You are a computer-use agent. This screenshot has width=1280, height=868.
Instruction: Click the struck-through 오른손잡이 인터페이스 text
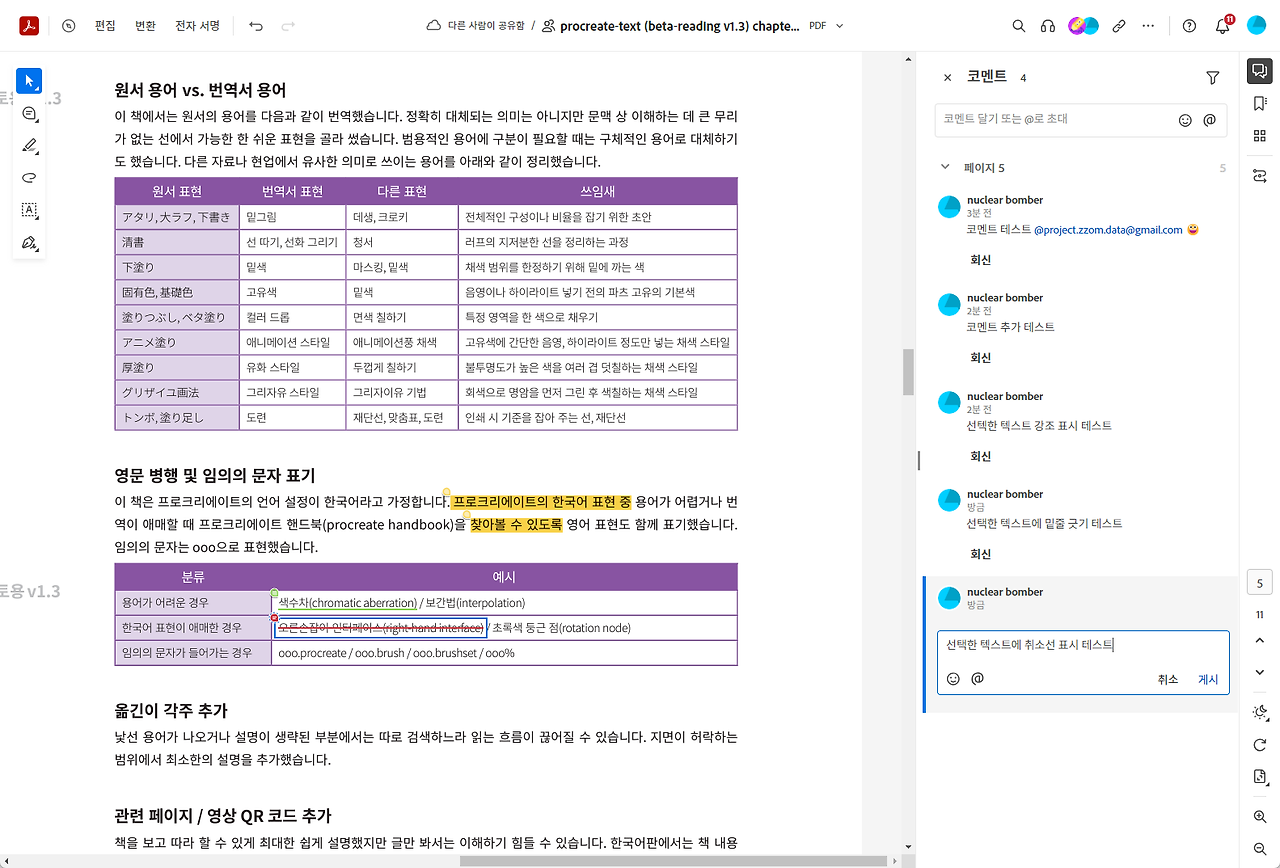point(381,628)
